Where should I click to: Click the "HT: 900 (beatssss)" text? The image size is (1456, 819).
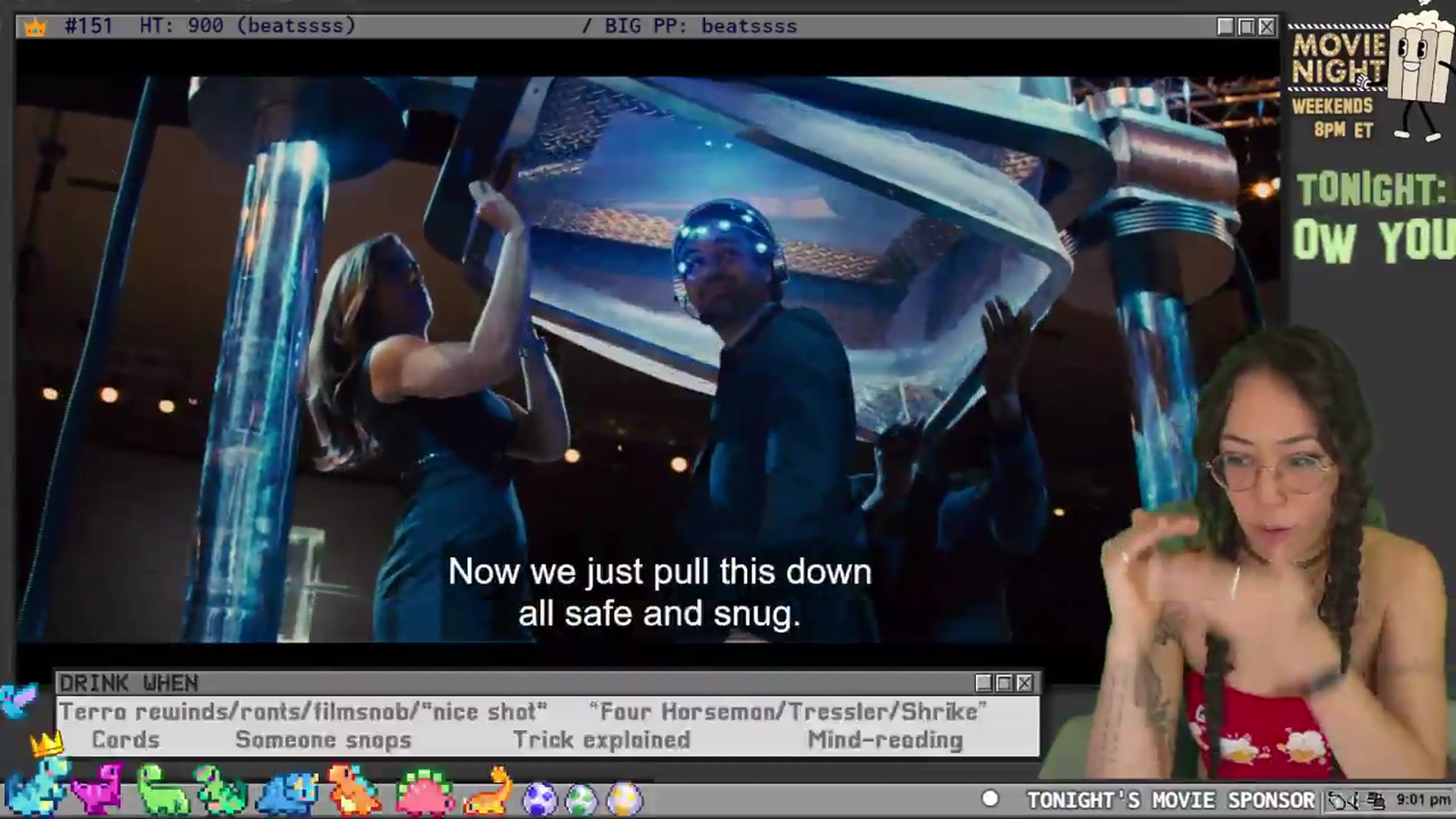point(247,26)
